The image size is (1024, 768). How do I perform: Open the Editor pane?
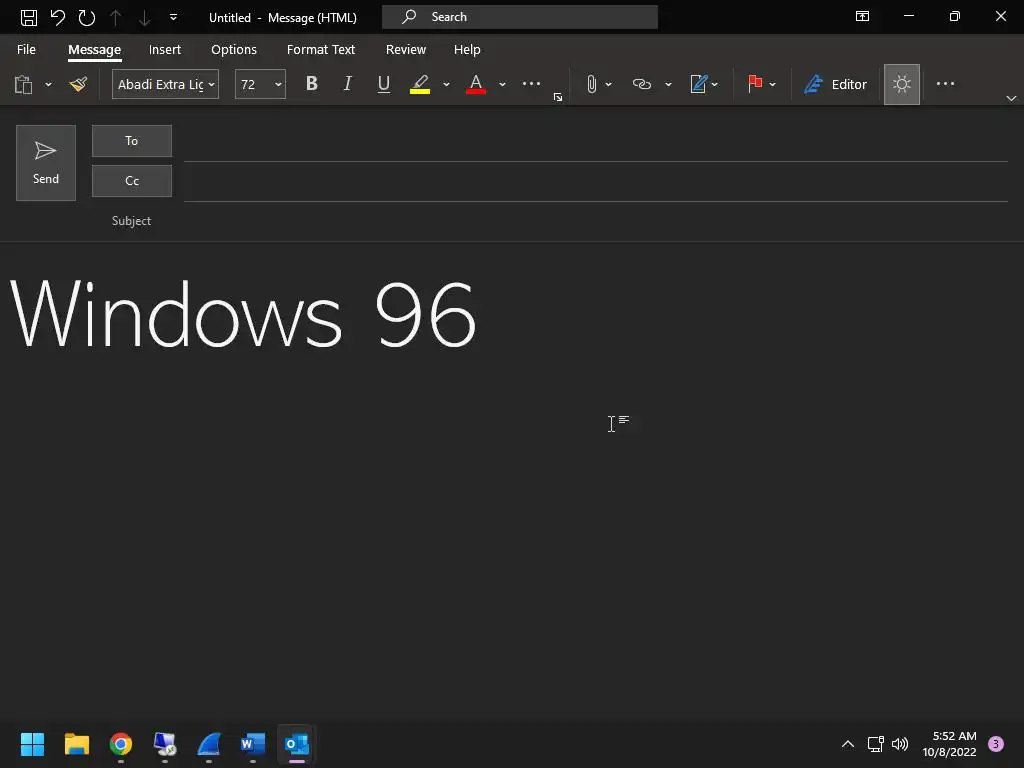(x=835, y=84)
